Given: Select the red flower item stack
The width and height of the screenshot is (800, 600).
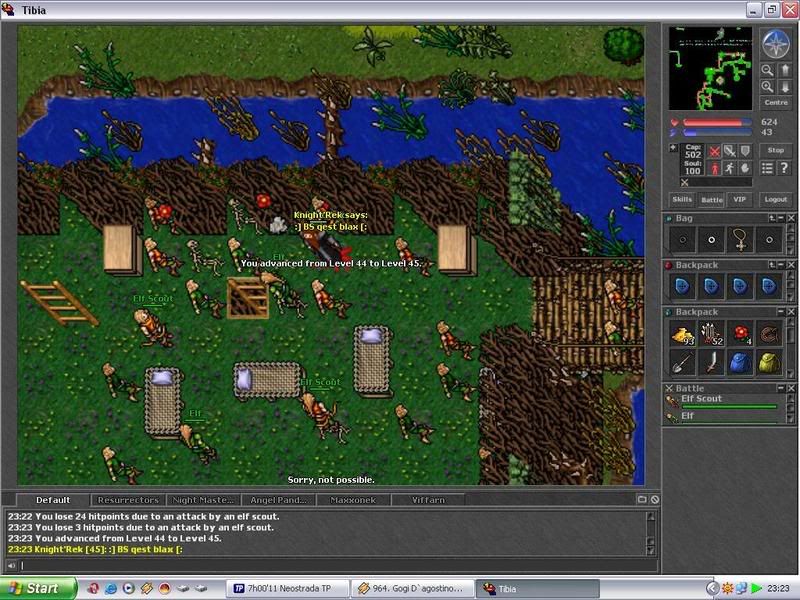Looking at the screenshot, I should pyautogui.click(x=740, y=334).
